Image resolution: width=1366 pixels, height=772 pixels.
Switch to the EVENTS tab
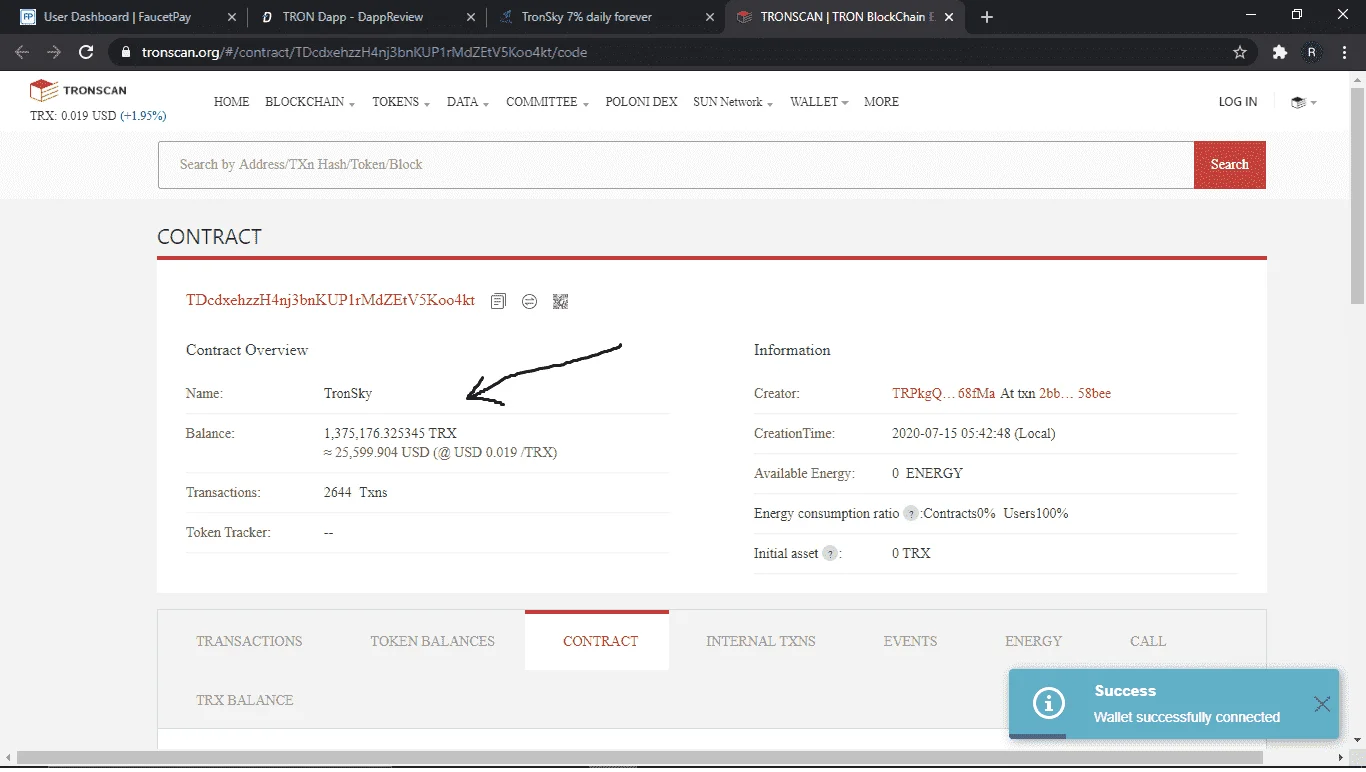point(910,641)
